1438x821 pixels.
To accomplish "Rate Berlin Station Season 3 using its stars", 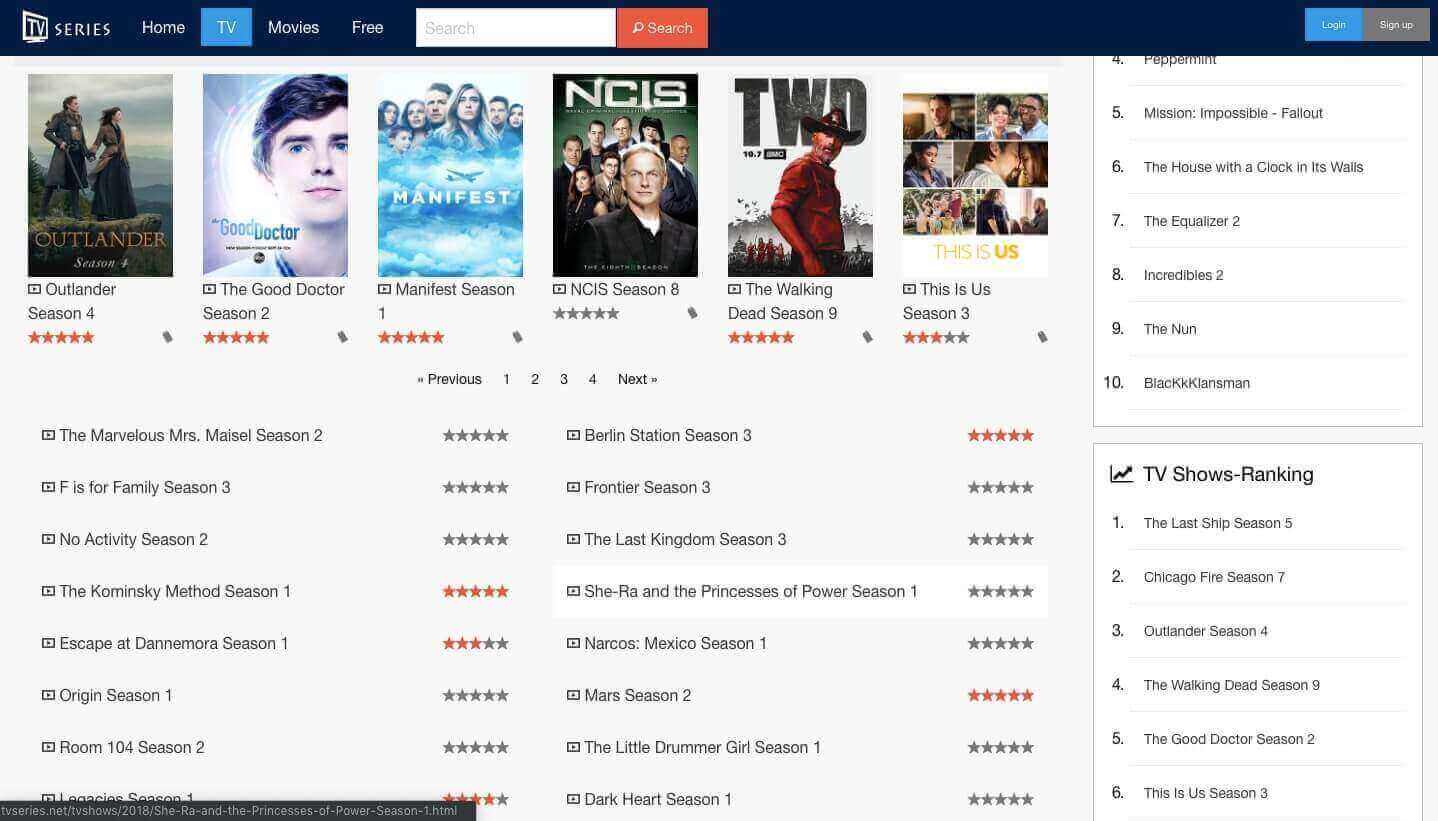I will [x=1000, y=435].
